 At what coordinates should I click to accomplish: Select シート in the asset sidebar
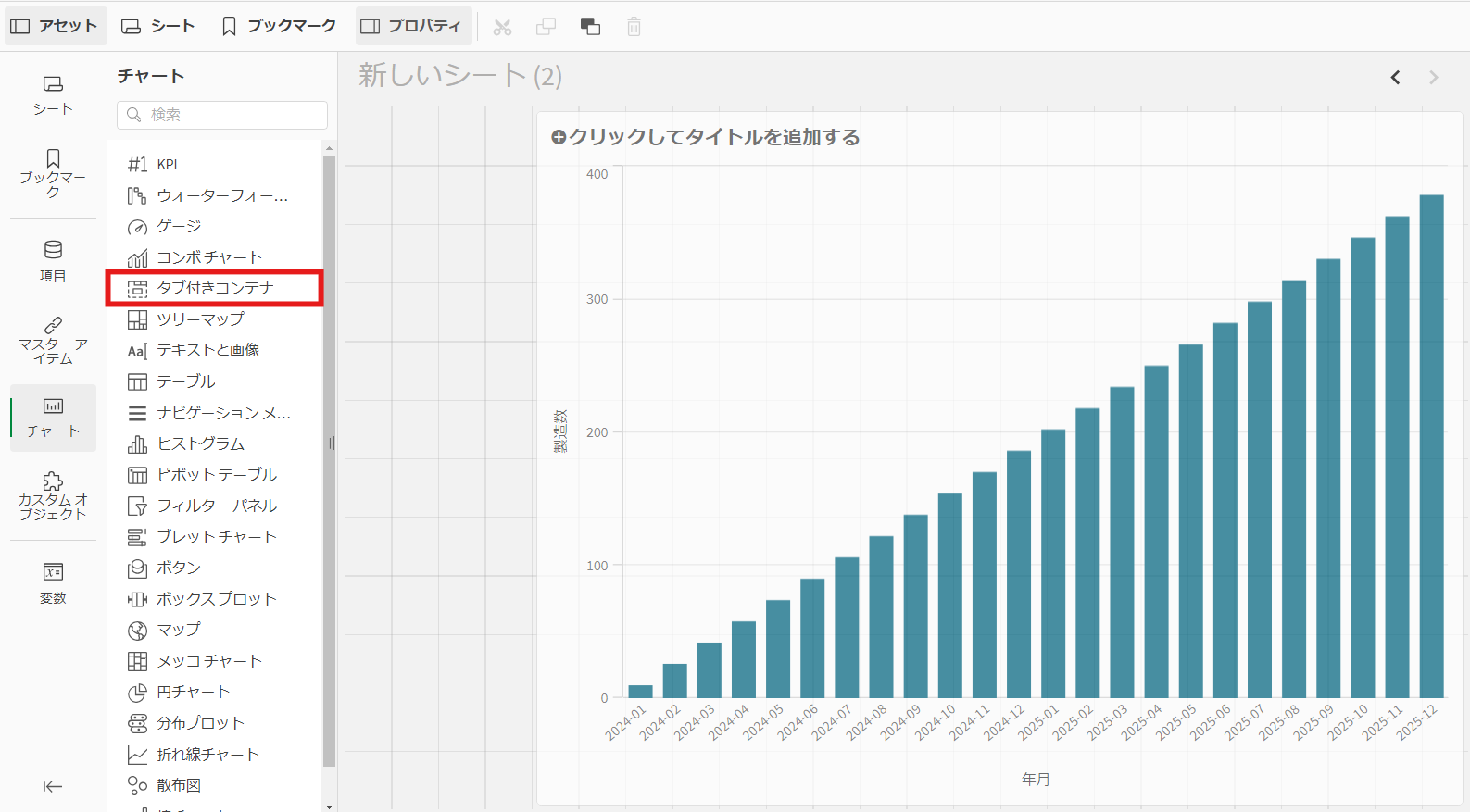click(x=53, y=95)
